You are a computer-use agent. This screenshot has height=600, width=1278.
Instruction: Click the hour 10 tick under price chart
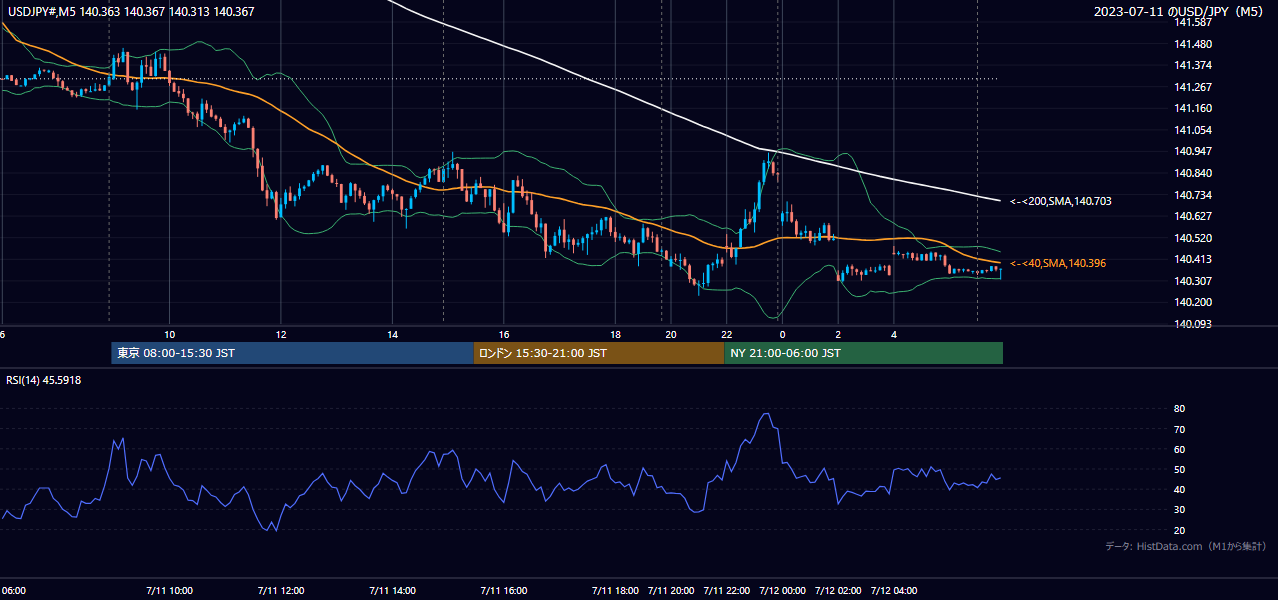coord(169,334)
